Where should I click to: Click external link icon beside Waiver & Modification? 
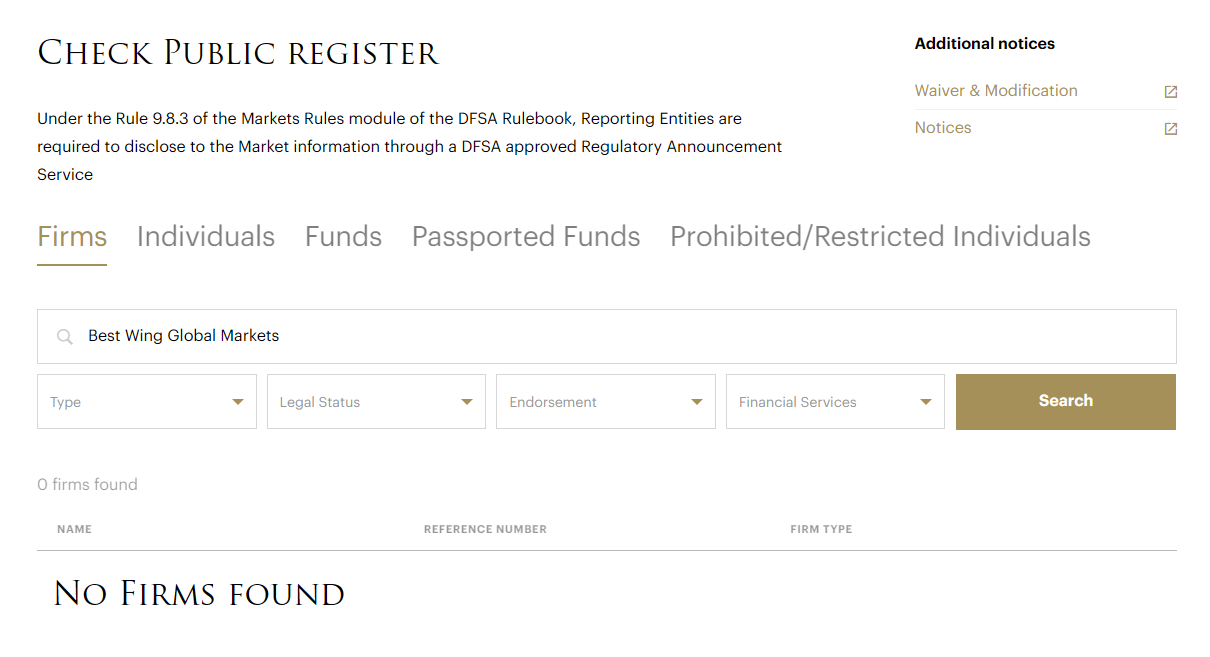[1170, 92]
